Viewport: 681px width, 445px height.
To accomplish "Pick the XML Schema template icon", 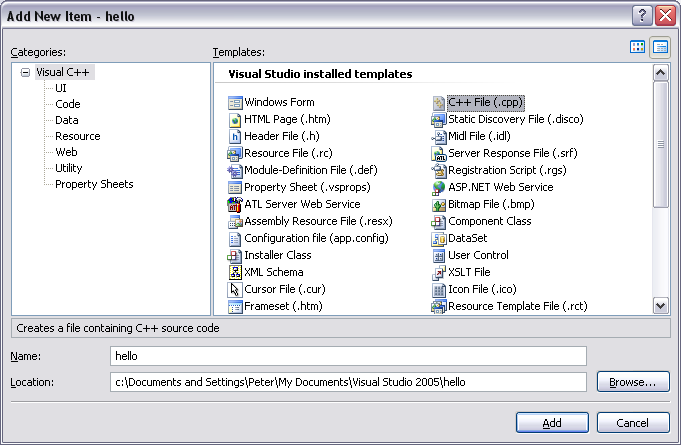I will point(236,272).
